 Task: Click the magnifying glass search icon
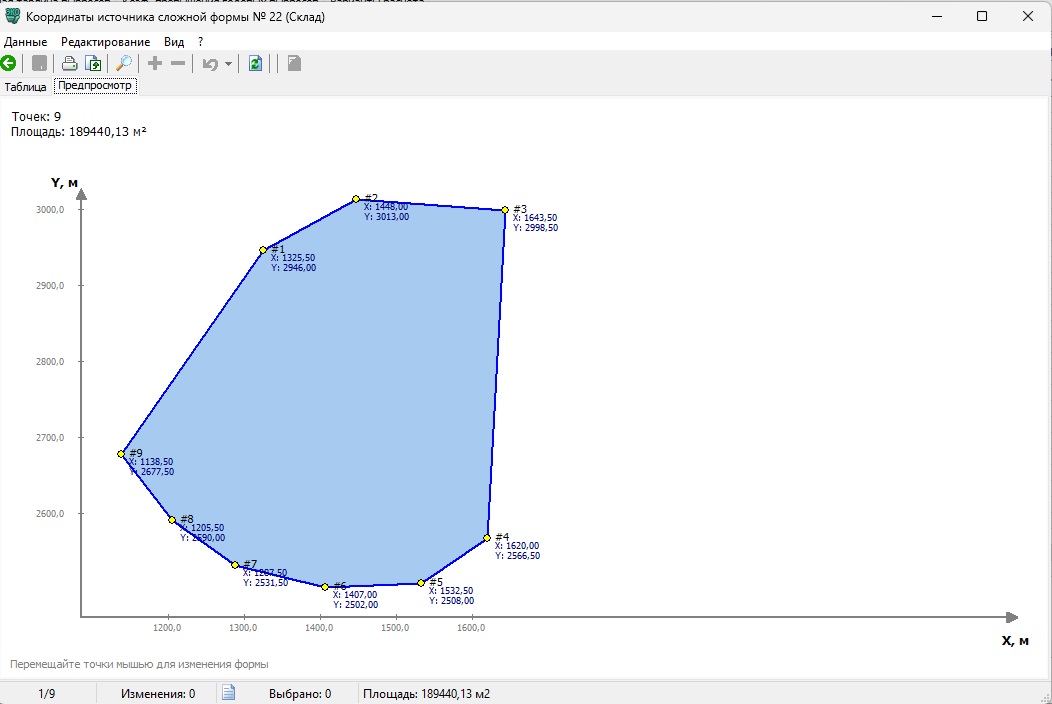tap(124, 64)
